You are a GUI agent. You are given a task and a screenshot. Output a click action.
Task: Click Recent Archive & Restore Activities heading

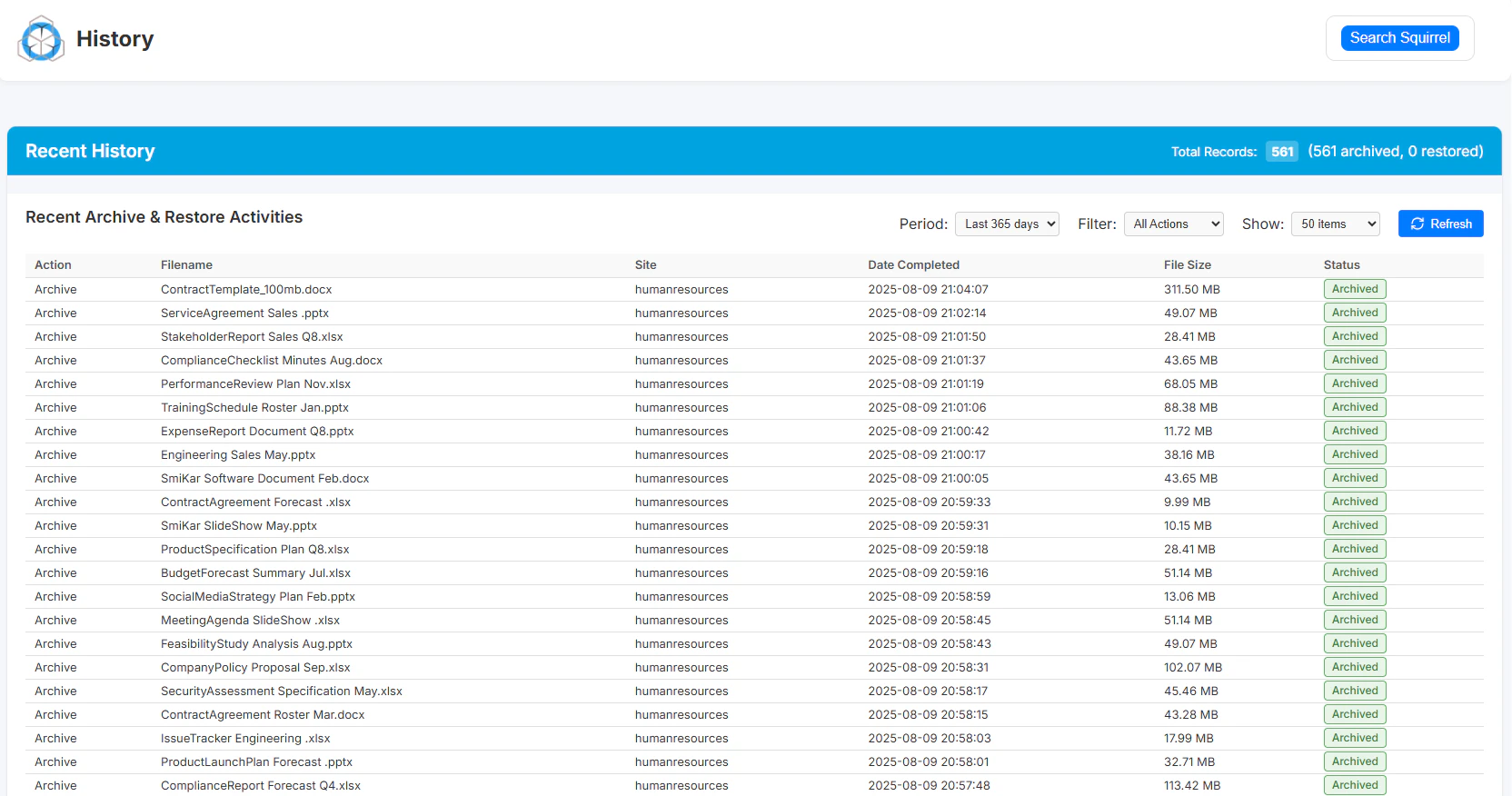[164, 217]
